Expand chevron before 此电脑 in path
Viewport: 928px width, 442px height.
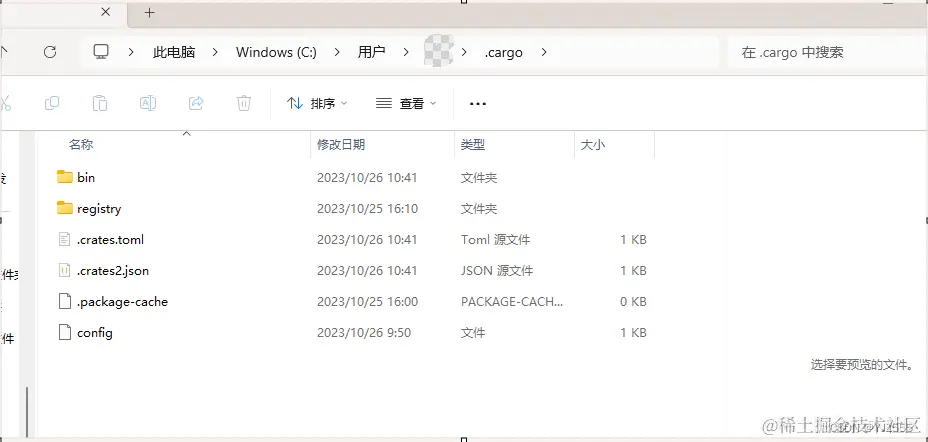click(131, 52)
